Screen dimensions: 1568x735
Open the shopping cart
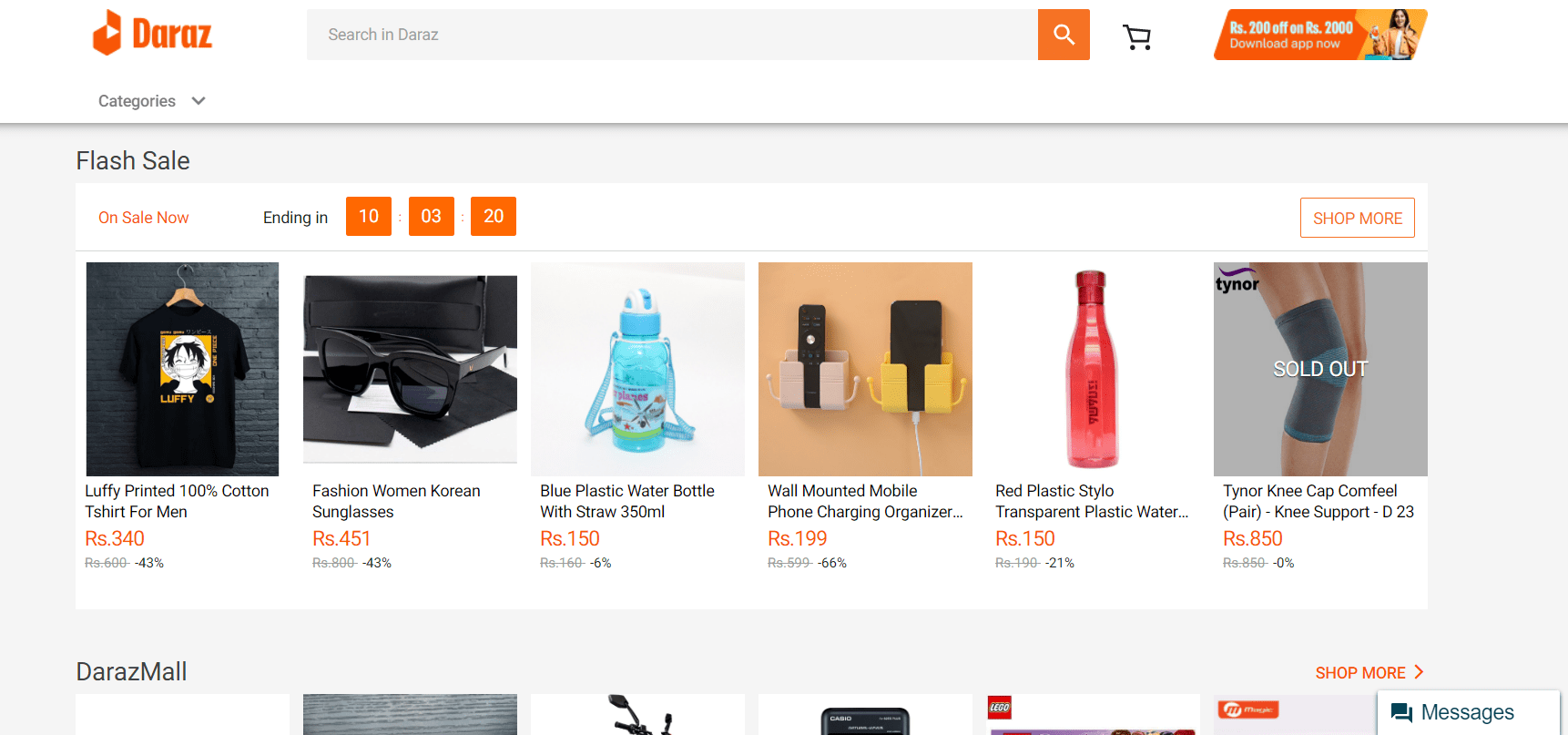[x=1136, y=36]
